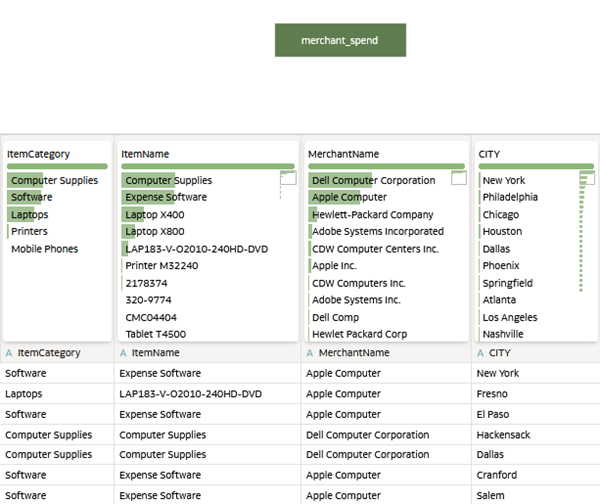Select Adobe Systems Inc. merchant value
The width and height of the screenshot is (600, 504).
pos(356,300)
